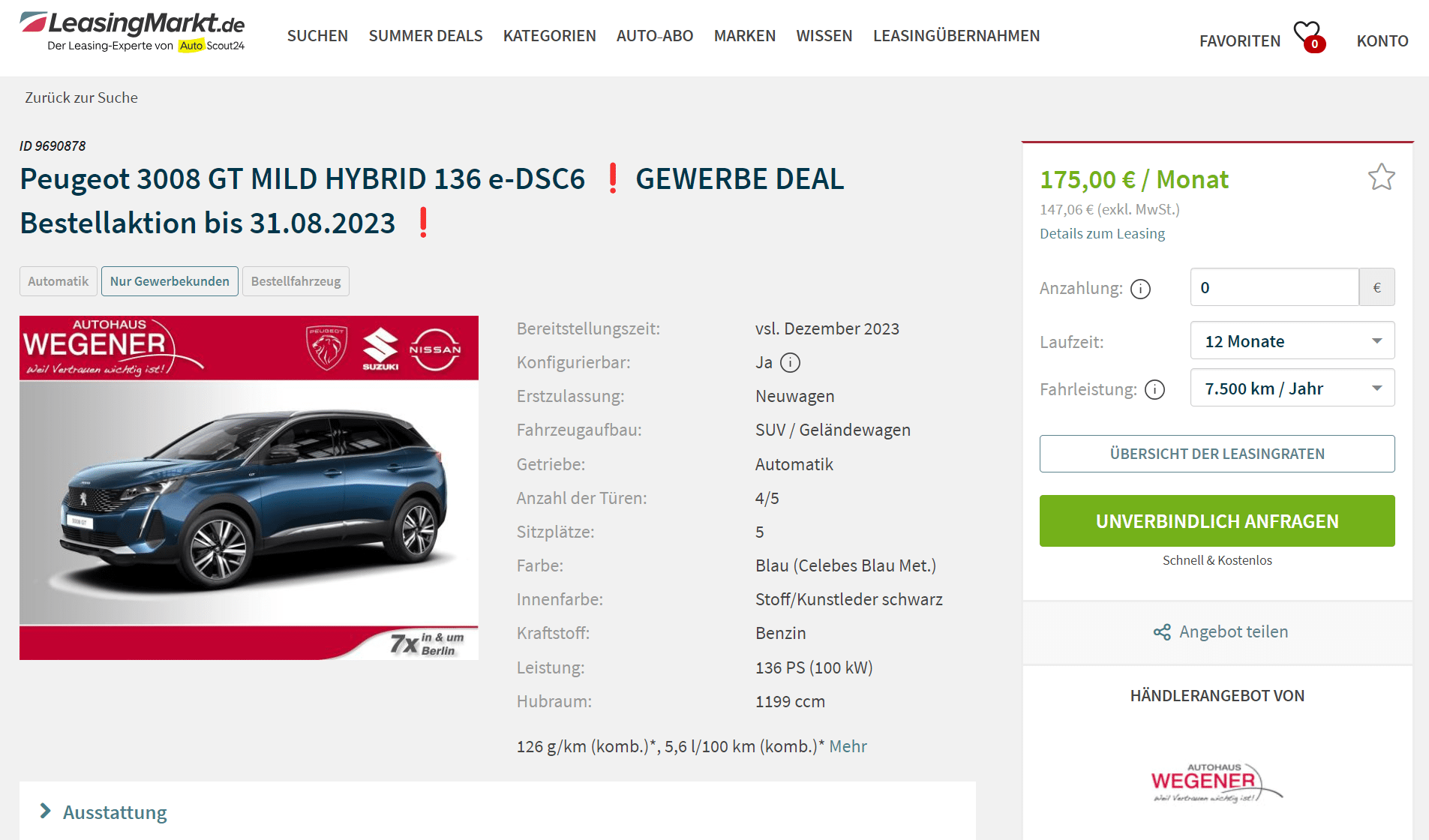Open the KONTO menu

point(1382,41)
